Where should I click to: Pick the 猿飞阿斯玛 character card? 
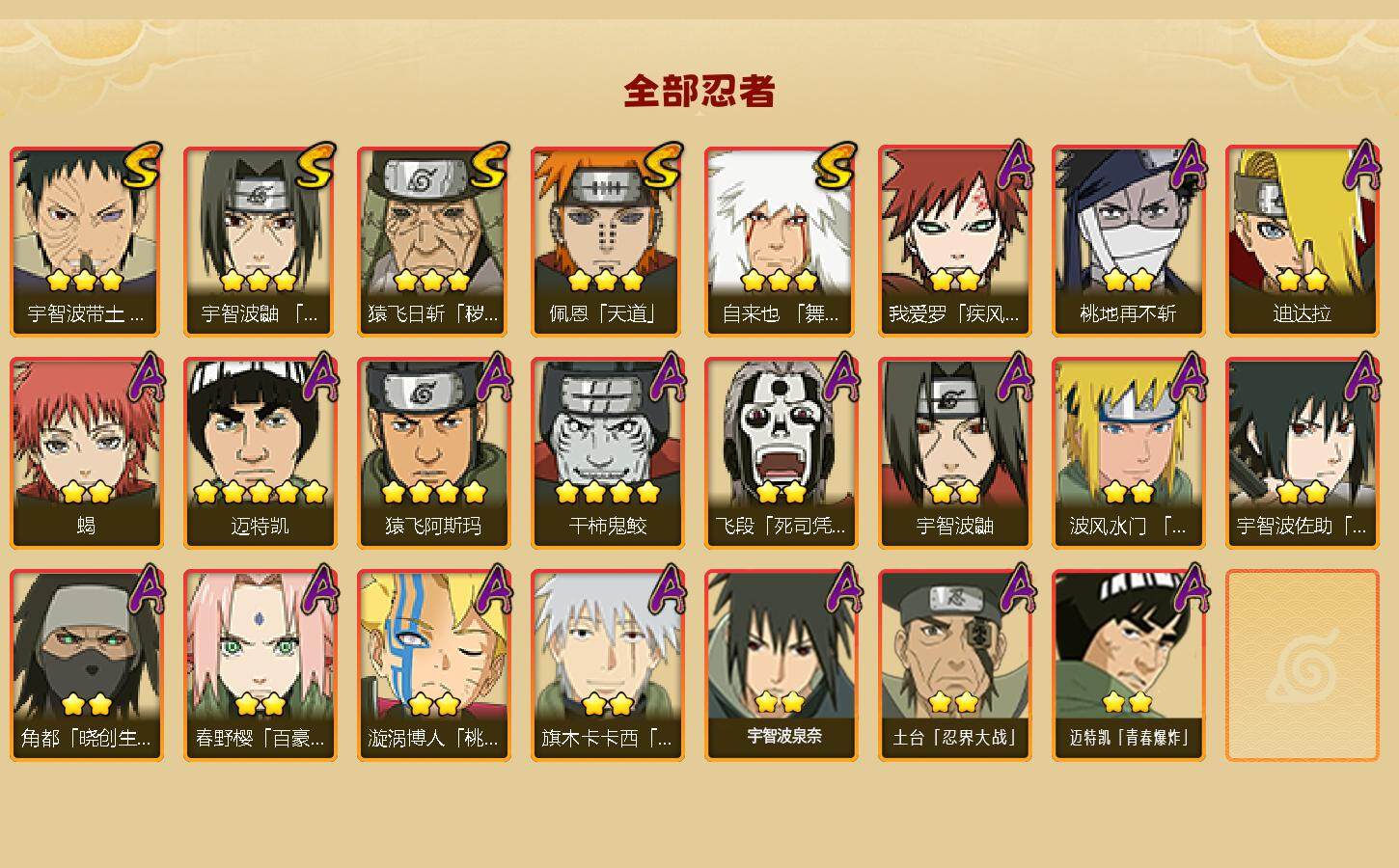(x=433, y=453)
